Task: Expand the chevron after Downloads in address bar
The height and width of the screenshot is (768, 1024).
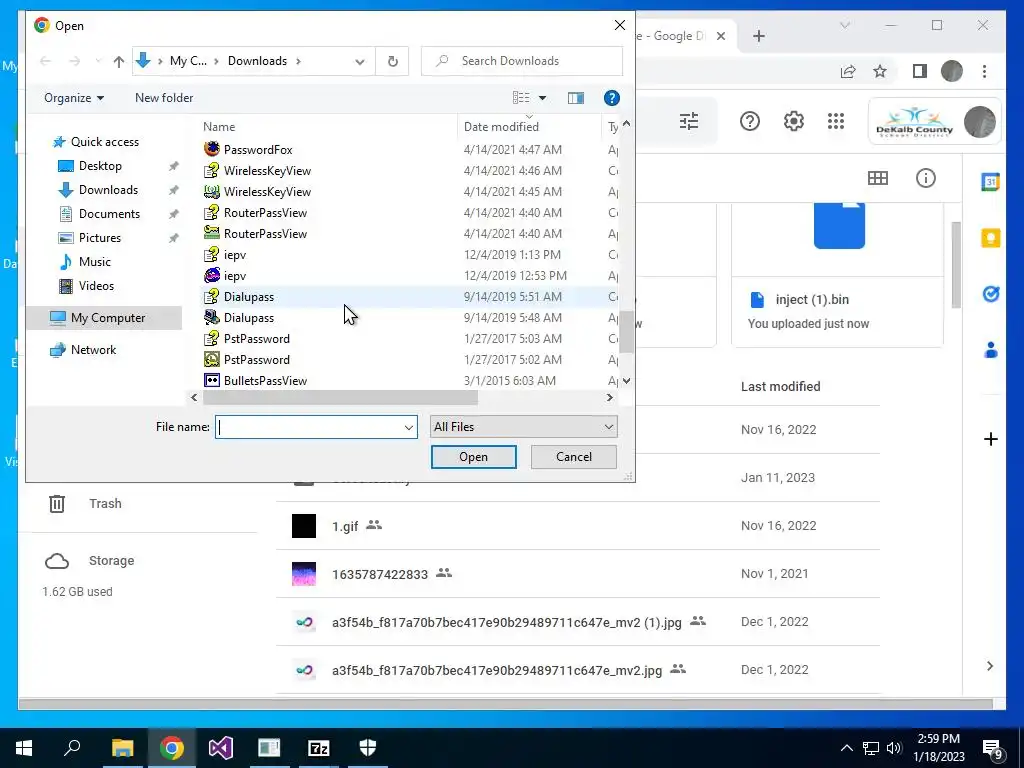Action: pos(298,61)
